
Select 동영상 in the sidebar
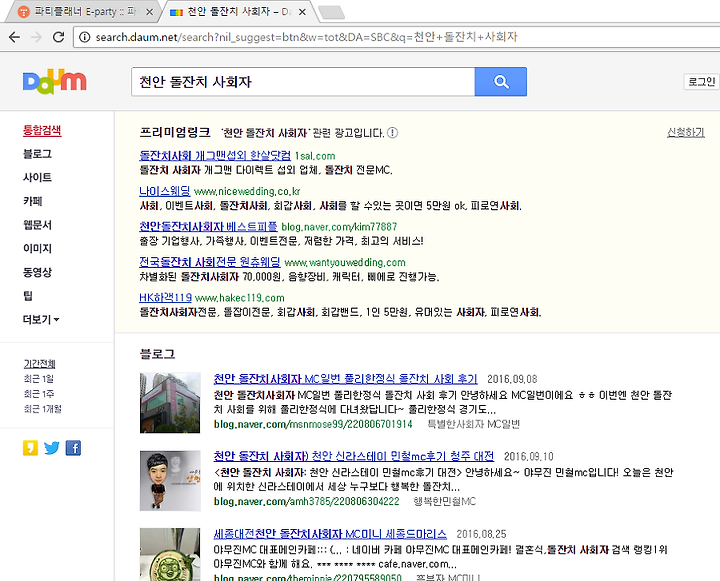coord(37,272)
